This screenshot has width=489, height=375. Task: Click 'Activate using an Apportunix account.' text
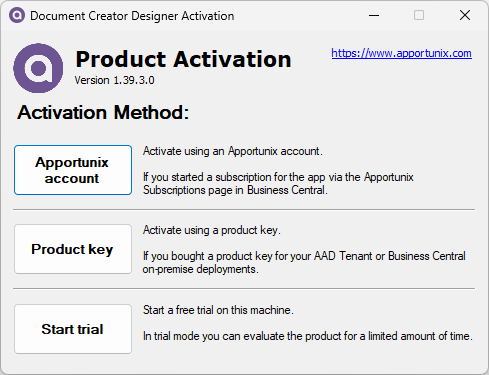tap(233, 151)
